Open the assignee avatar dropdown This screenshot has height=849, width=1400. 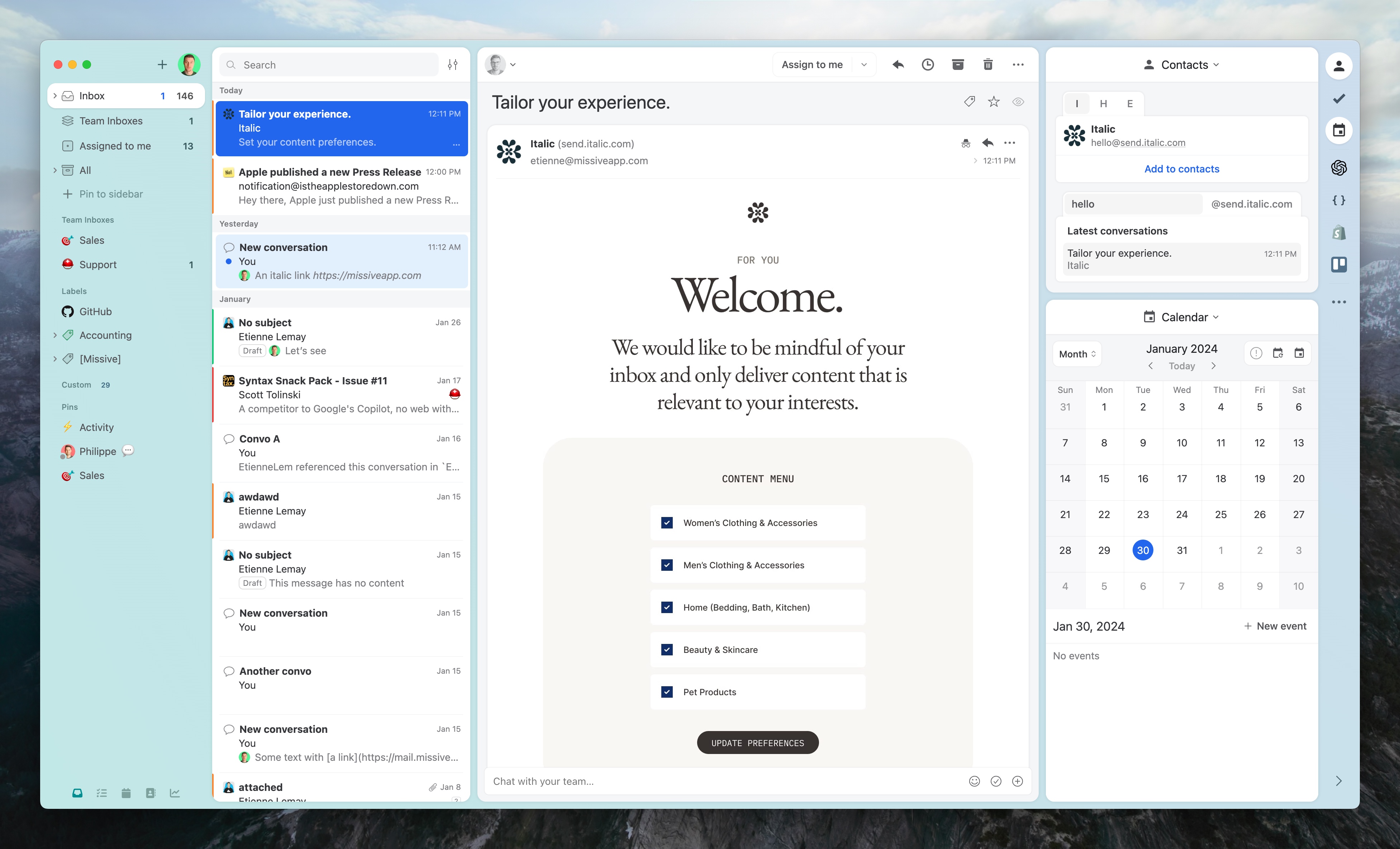[501, 65]
